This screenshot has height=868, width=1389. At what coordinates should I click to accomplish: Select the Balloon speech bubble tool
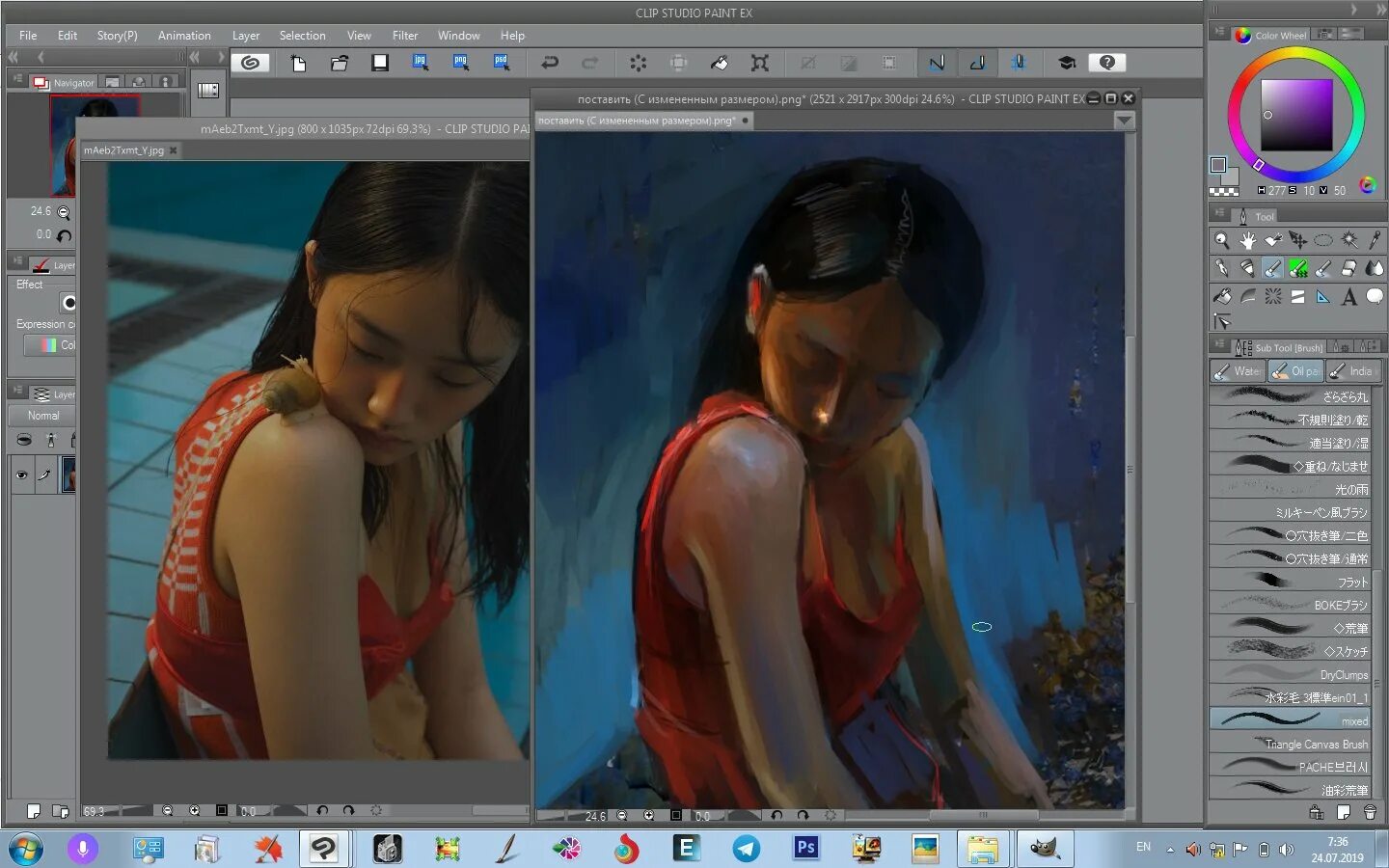tap(1375, 296)
